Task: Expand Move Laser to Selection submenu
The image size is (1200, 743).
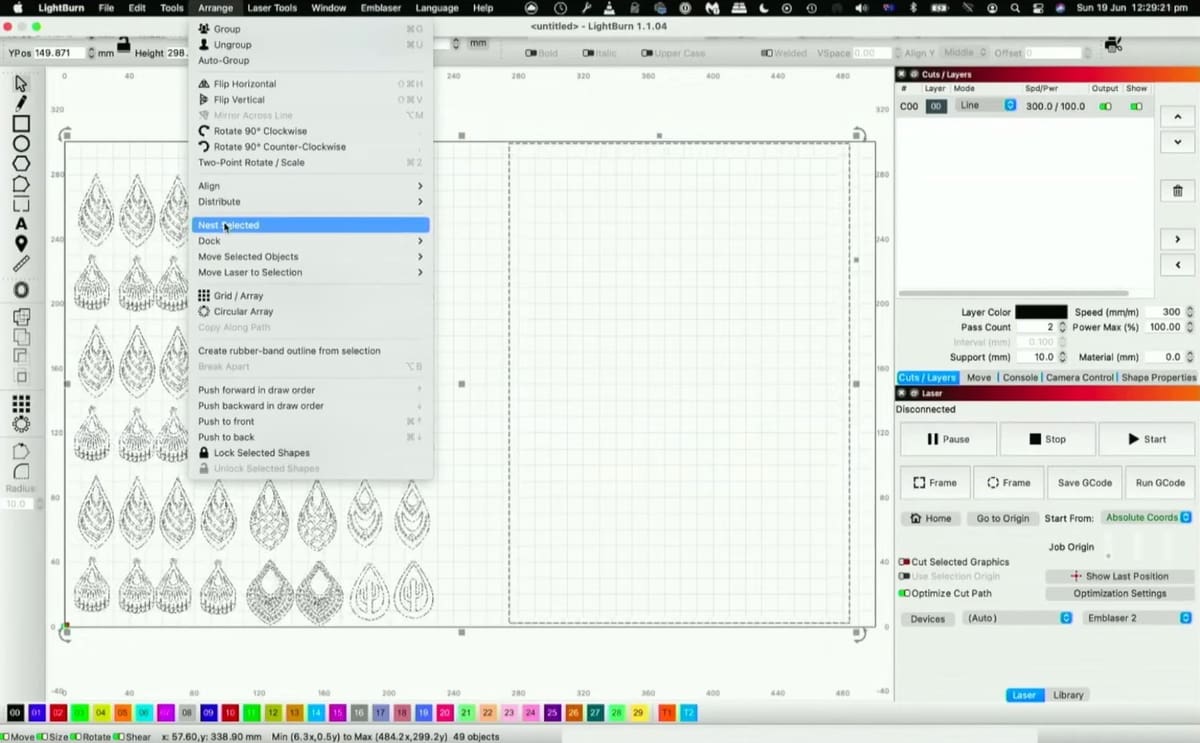Action: pos(310,272)
